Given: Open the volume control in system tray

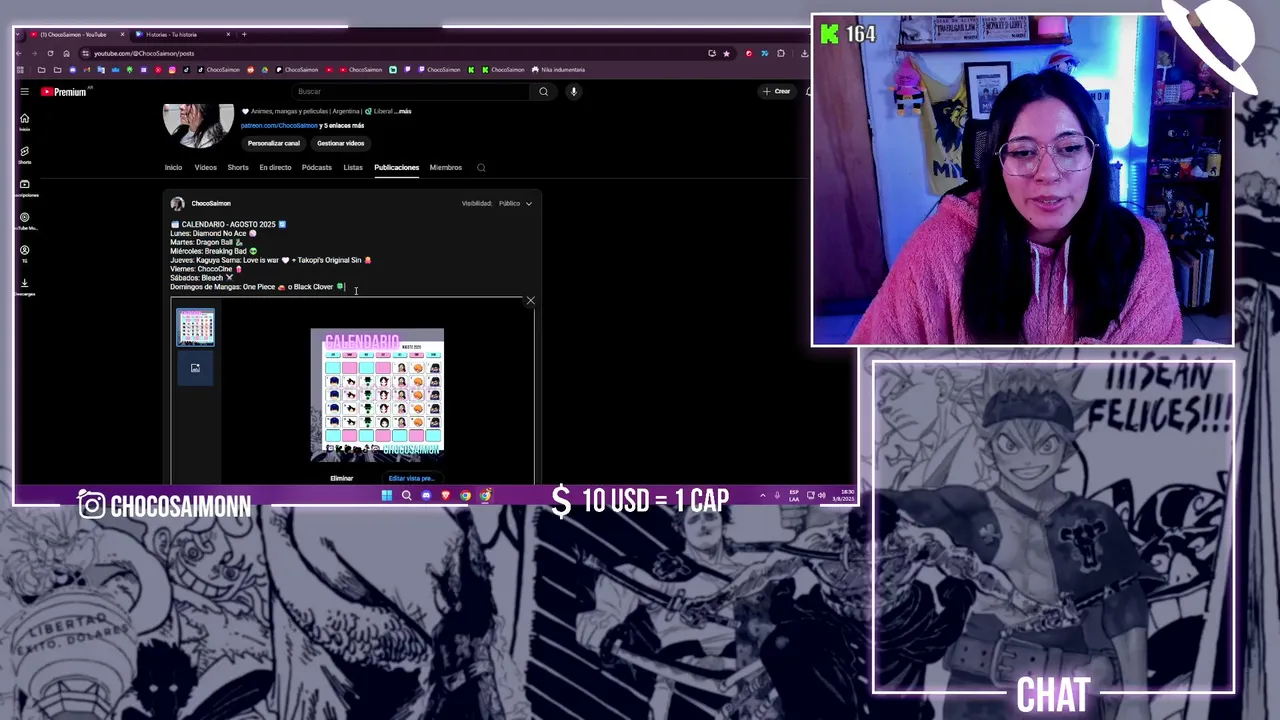Looking at the screenshot, I should pyautogui.click(x=822, y=495).
